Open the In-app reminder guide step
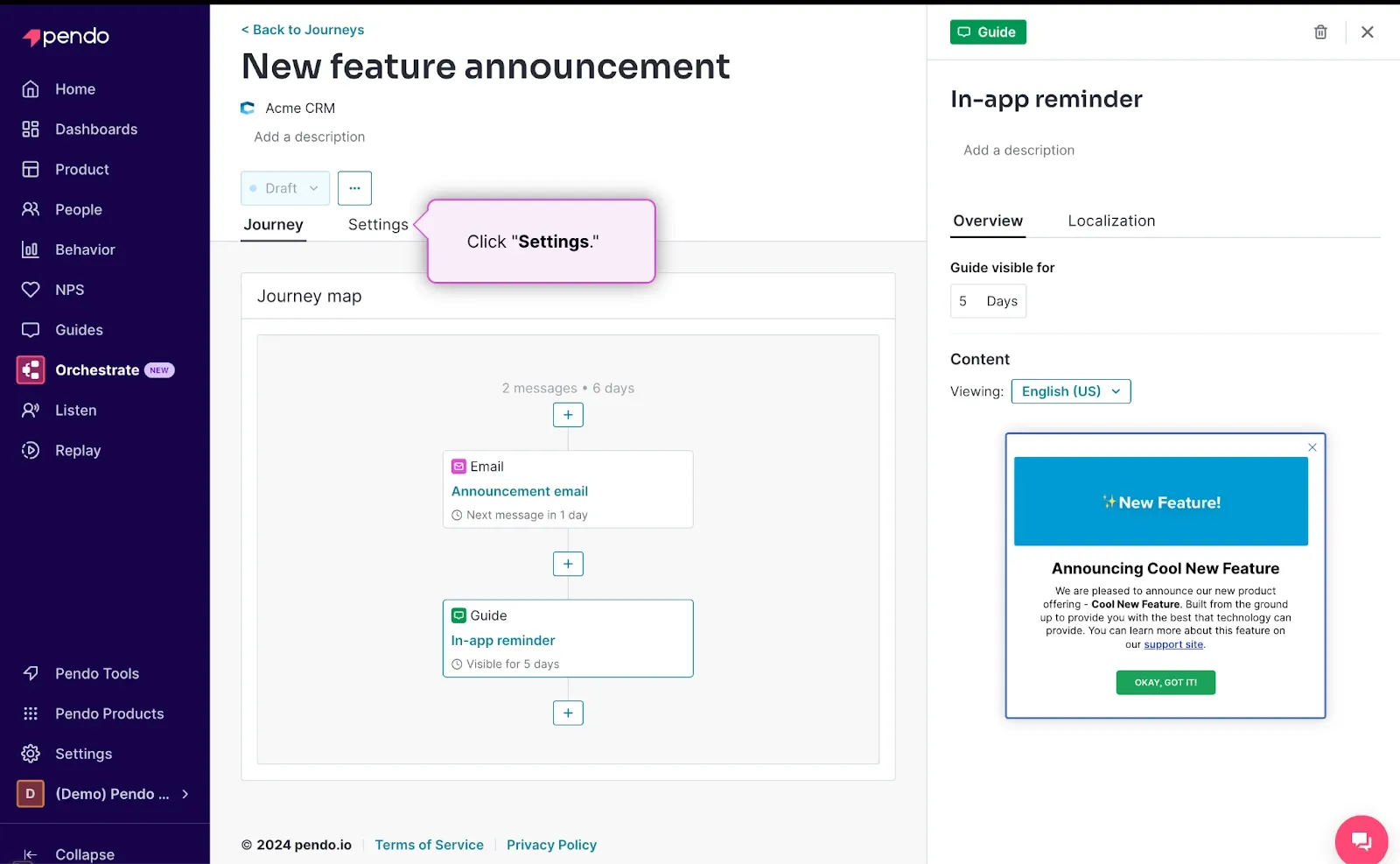This screenshot has height=864, width=1400. coord(568,638)
